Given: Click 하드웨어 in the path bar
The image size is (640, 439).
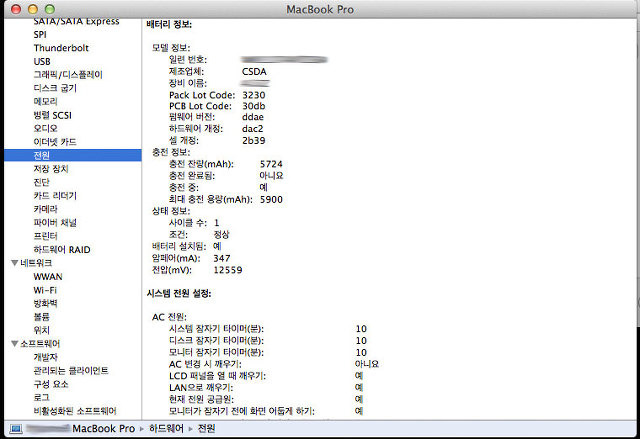Looking at the screenshot, I should (166, 428).
